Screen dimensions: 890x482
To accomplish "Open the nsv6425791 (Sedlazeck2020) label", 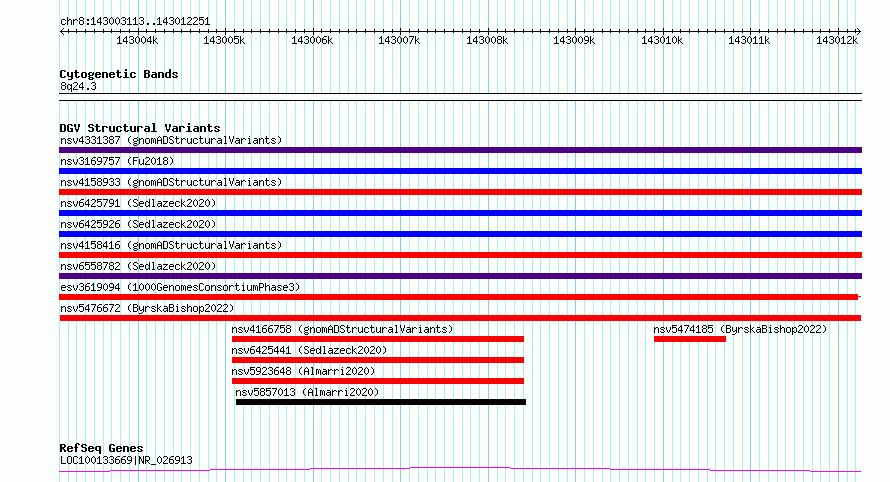I will (138, 203).
